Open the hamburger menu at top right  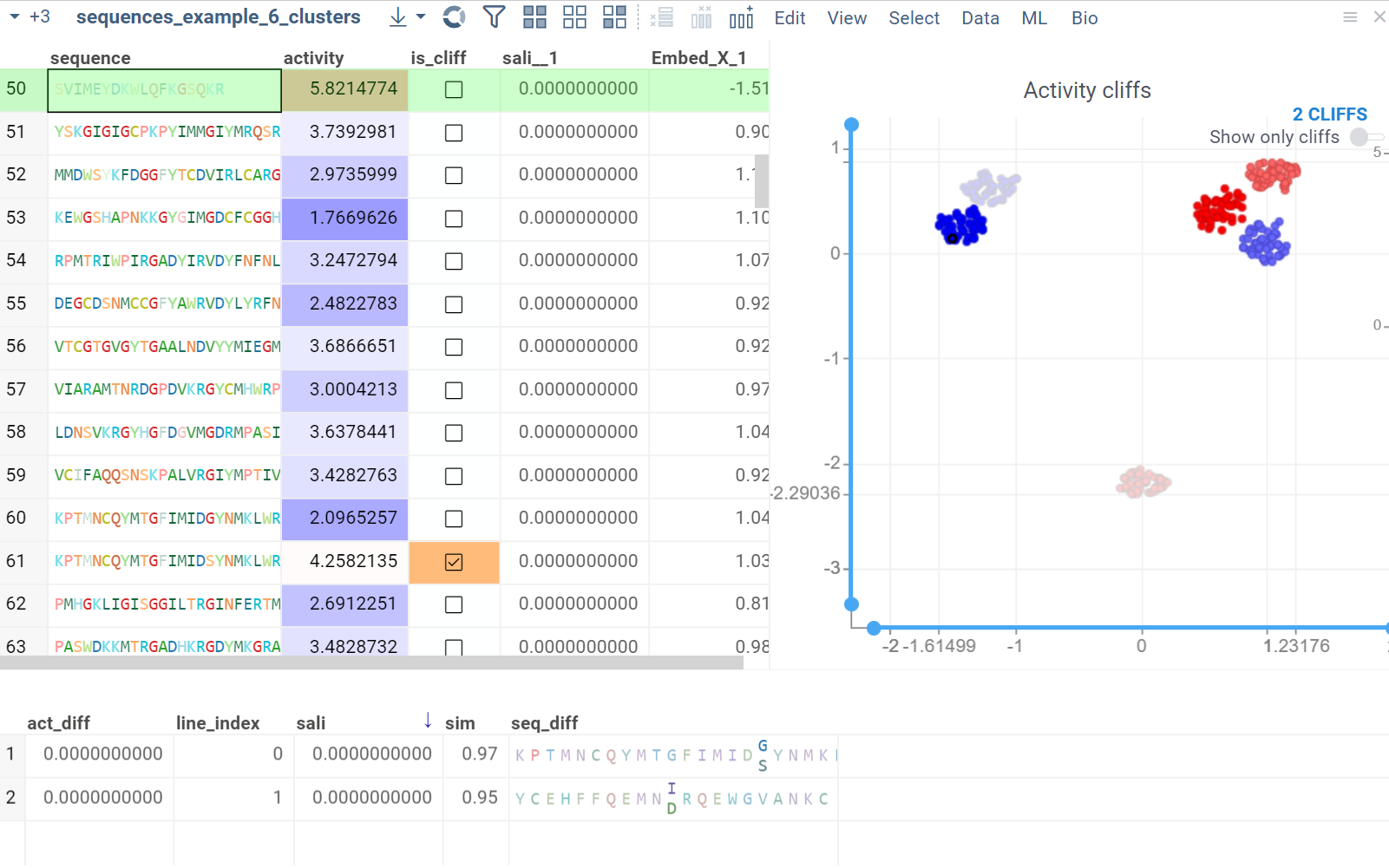click(1352, 16)
